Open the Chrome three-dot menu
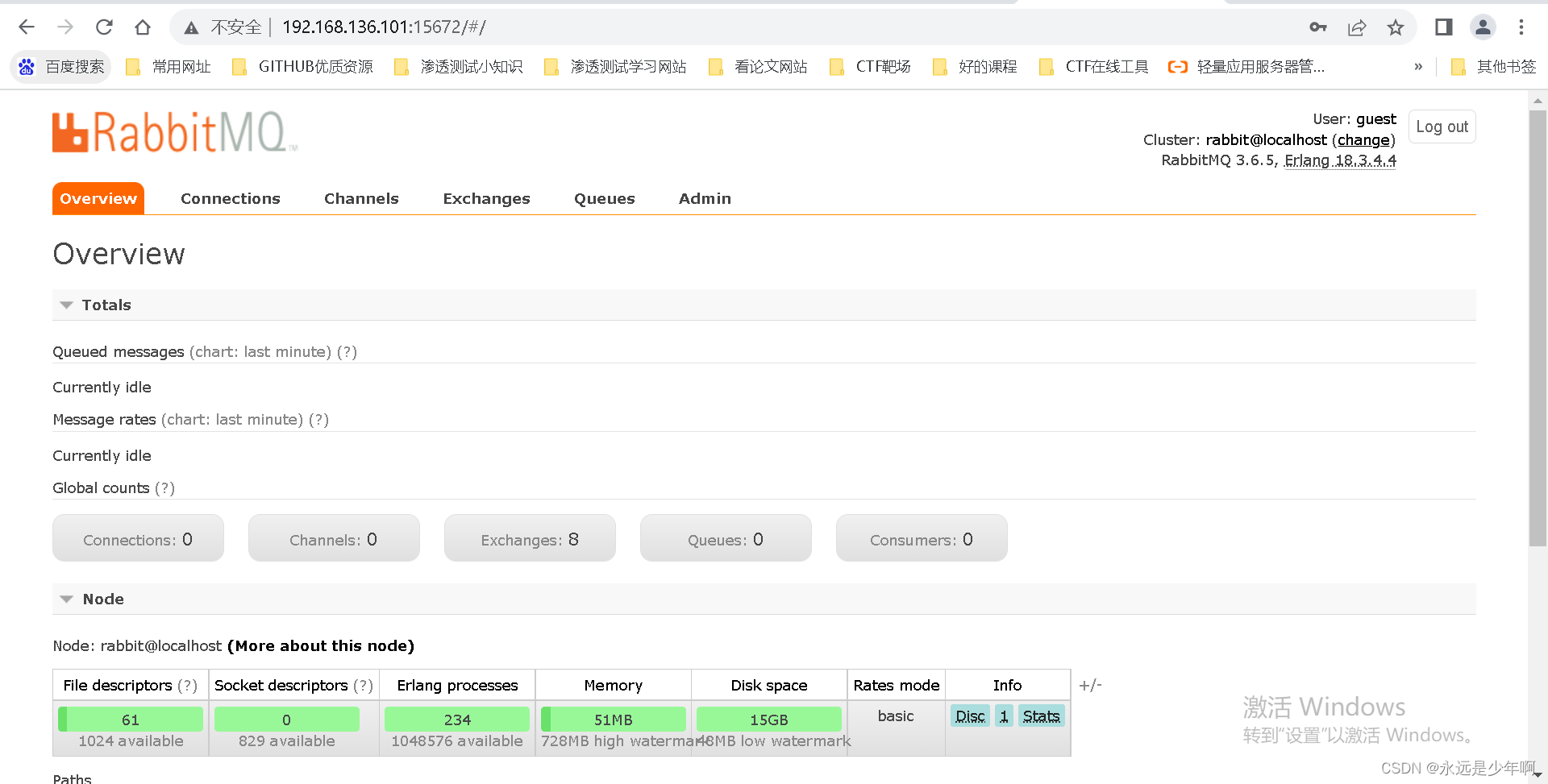Viewport: 1548px width, 784px height. coord(1521,27)
